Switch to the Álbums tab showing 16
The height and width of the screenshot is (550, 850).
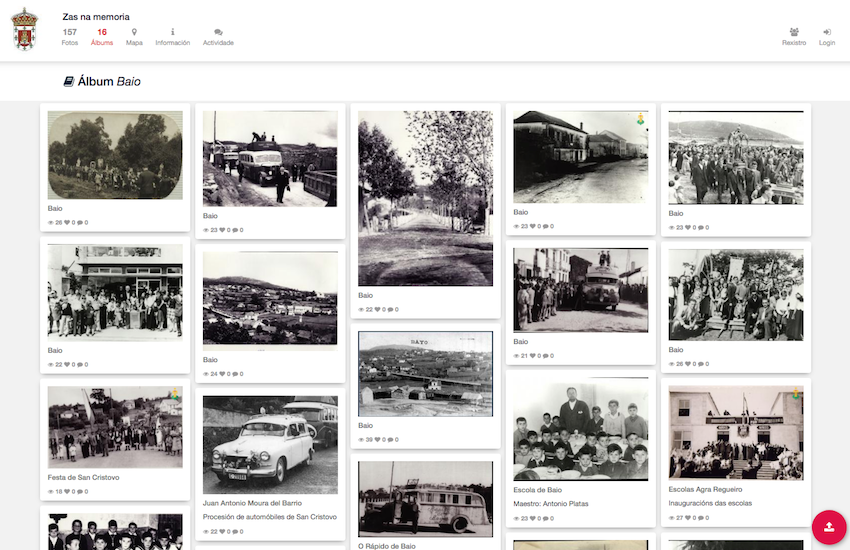tap(102, 37)
